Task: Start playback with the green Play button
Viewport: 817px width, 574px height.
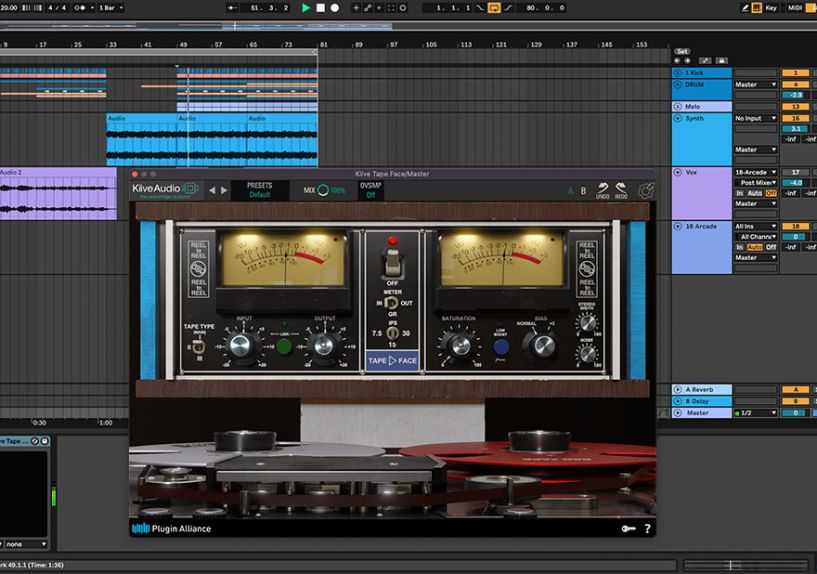Action: pyautogui.click(x=306, y=8)
